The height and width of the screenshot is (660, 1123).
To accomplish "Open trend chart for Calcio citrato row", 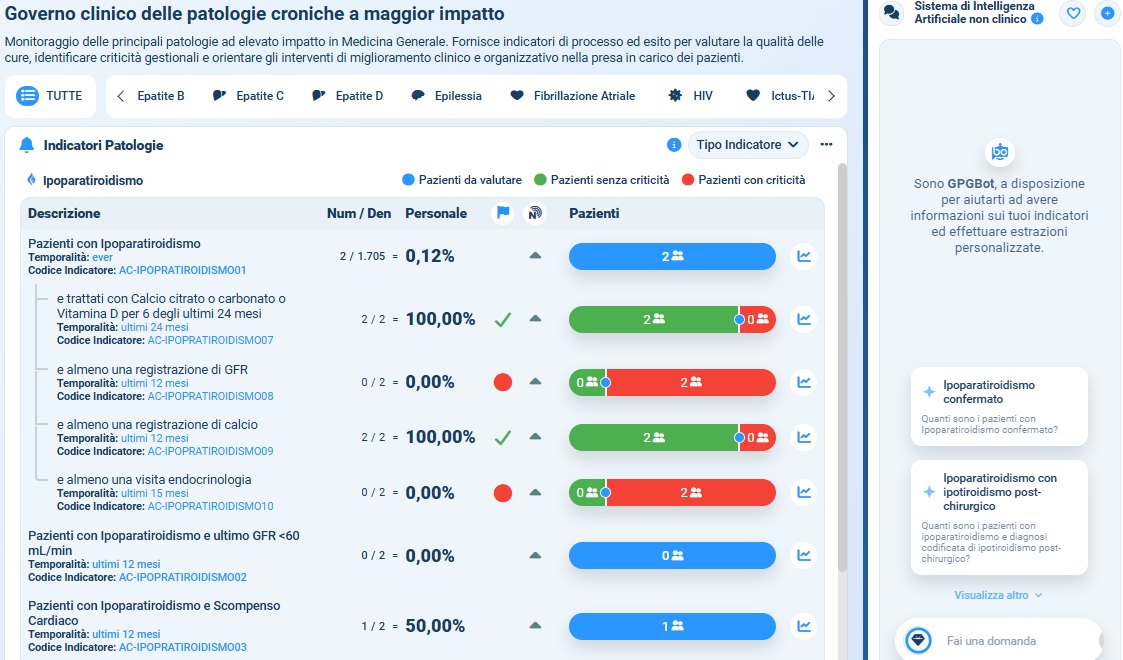I will coord(804,319).
